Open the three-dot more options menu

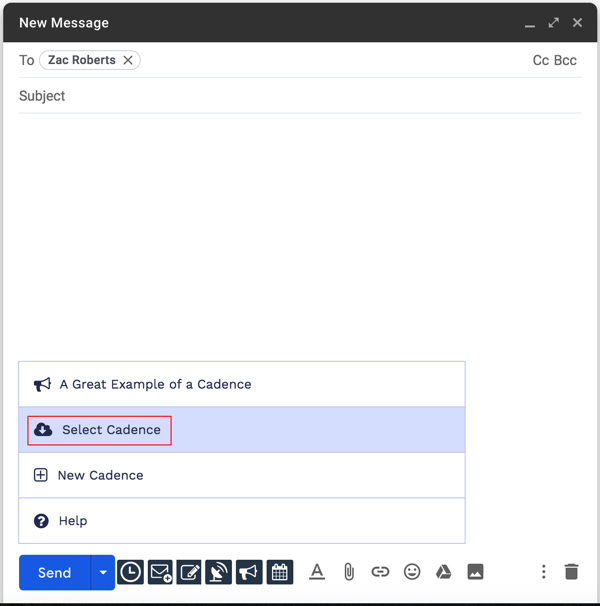[543, 572]
